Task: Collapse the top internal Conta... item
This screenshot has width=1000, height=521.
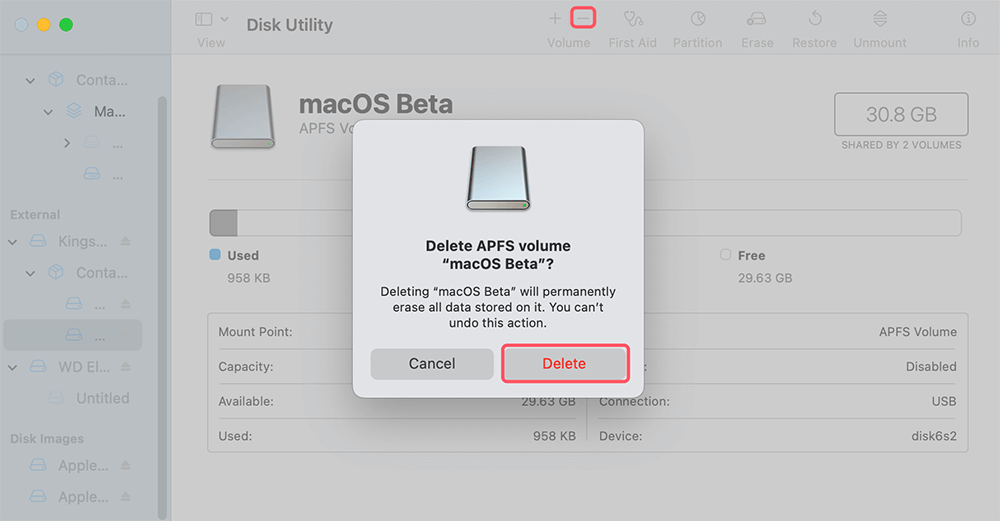Action: pyautogui.click(x=30, y=80)
